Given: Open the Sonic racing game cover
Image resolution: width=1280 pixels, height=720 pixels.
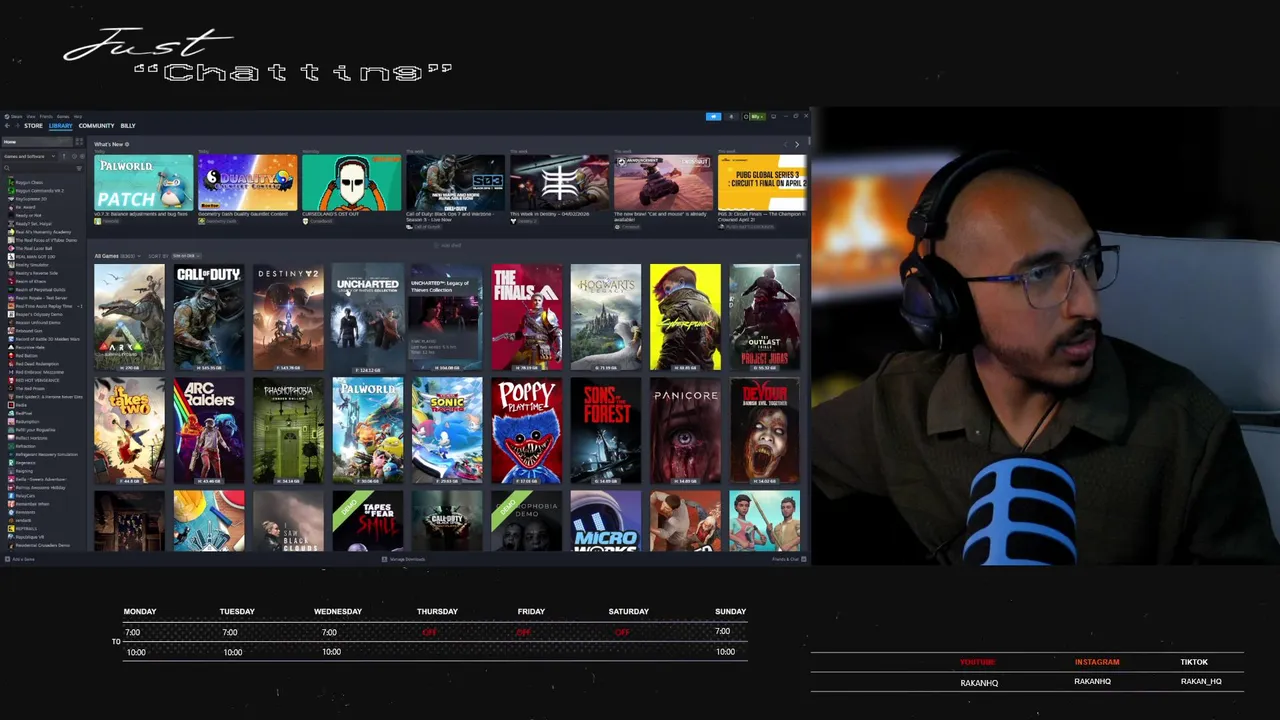Looking at the screenshot, I should [x=447, y=430].
